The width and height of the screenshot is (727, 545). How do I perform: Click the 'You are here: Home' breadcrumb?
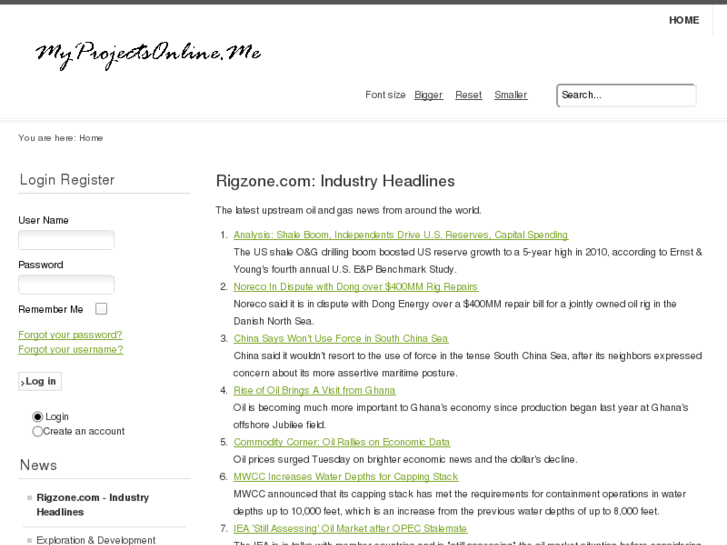point(61,138)
